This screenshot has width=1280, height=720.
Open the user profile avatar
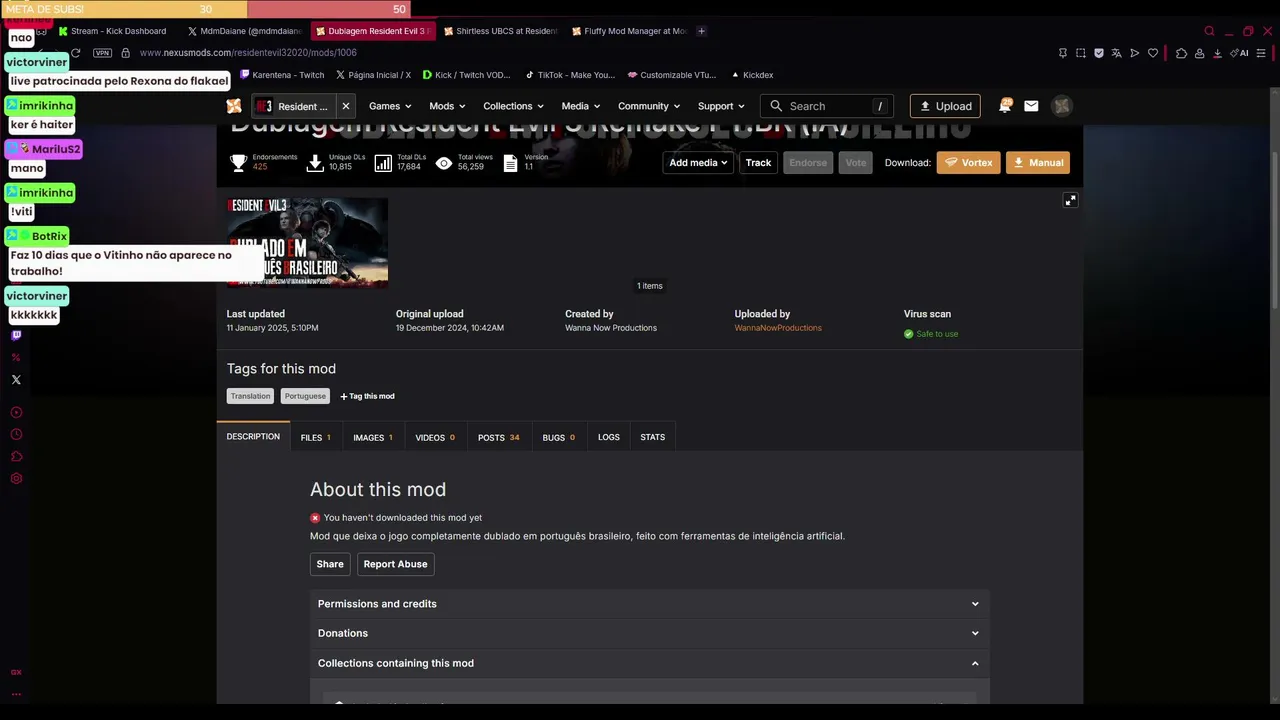pos(1062,106)
